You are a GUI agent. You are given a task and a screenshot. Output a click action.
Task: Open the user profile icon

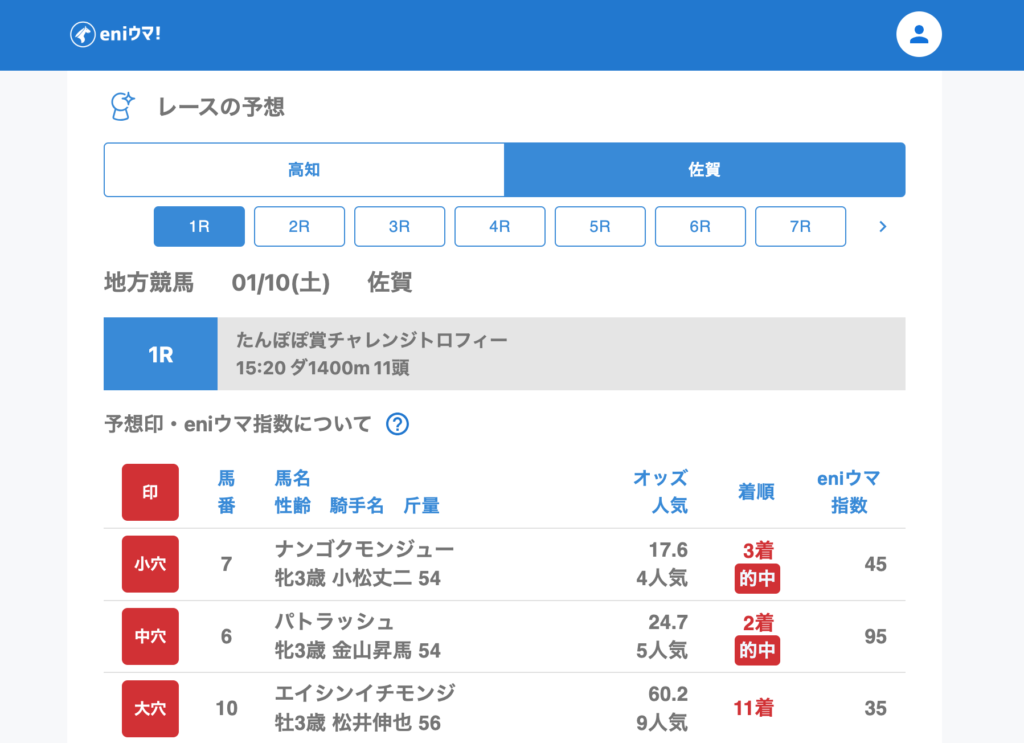click(919, 34)
